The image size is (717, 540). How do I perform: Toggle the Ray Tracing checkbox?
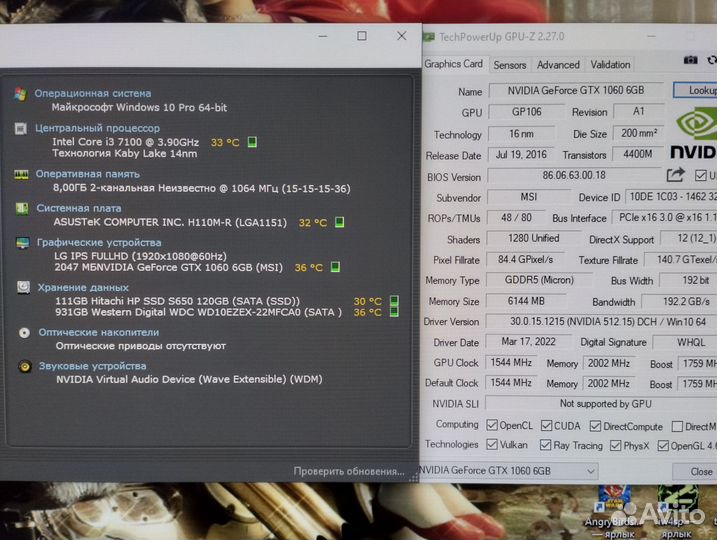click(546, 445)
